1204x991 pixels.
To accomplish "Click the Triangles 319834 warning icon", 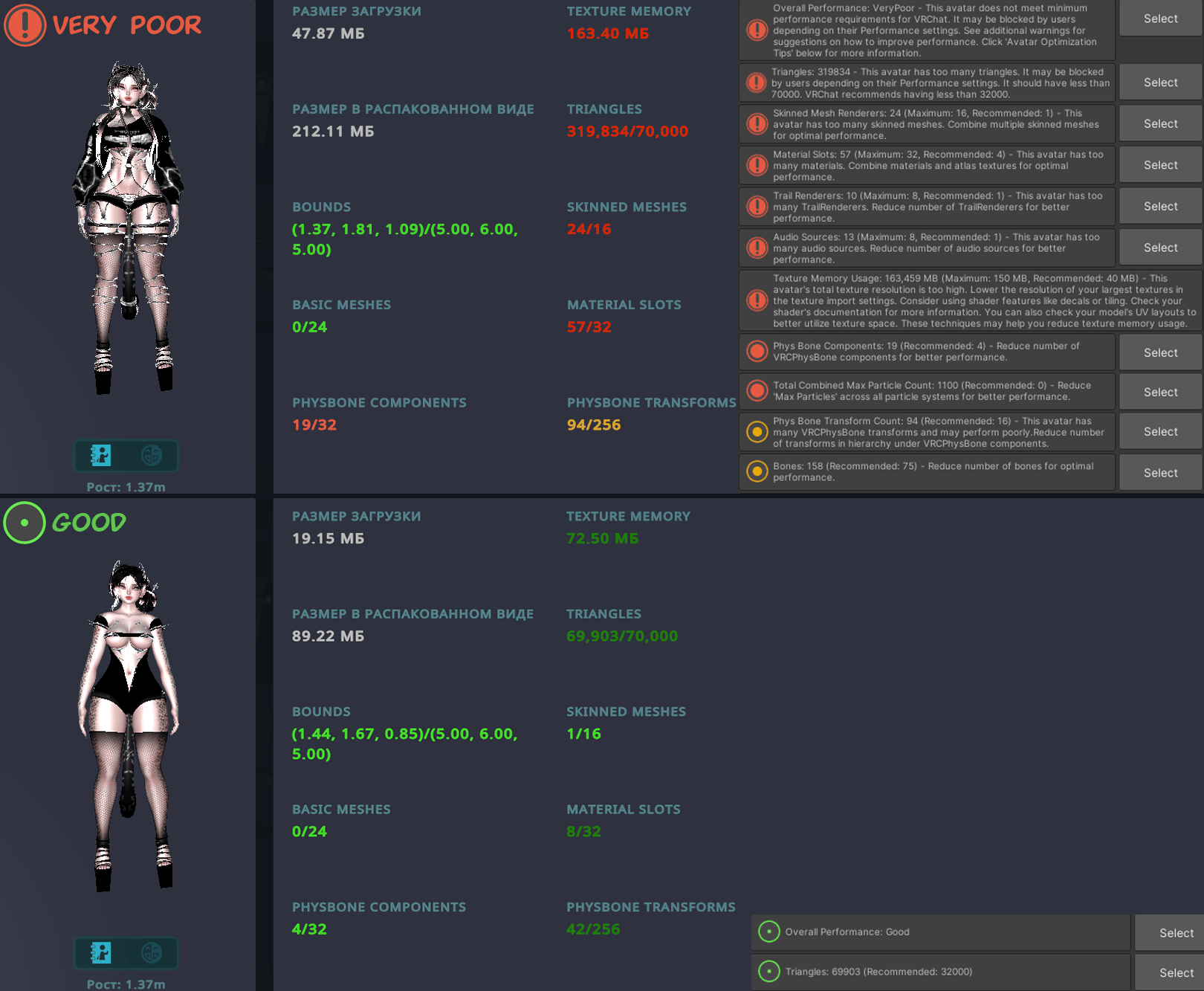I will click(757, 83).
